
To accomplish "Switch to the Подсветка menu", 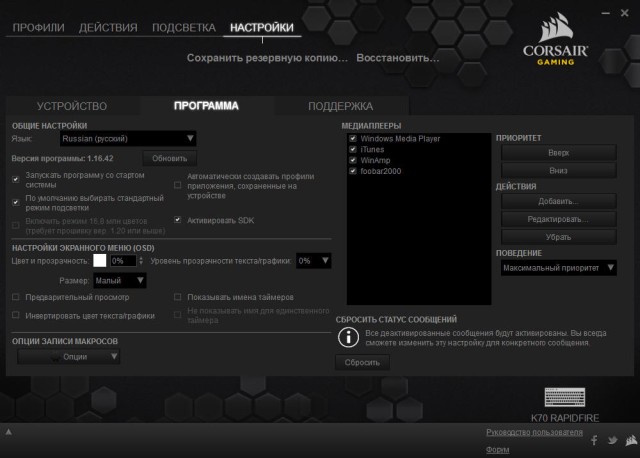I will pos(184,27).
